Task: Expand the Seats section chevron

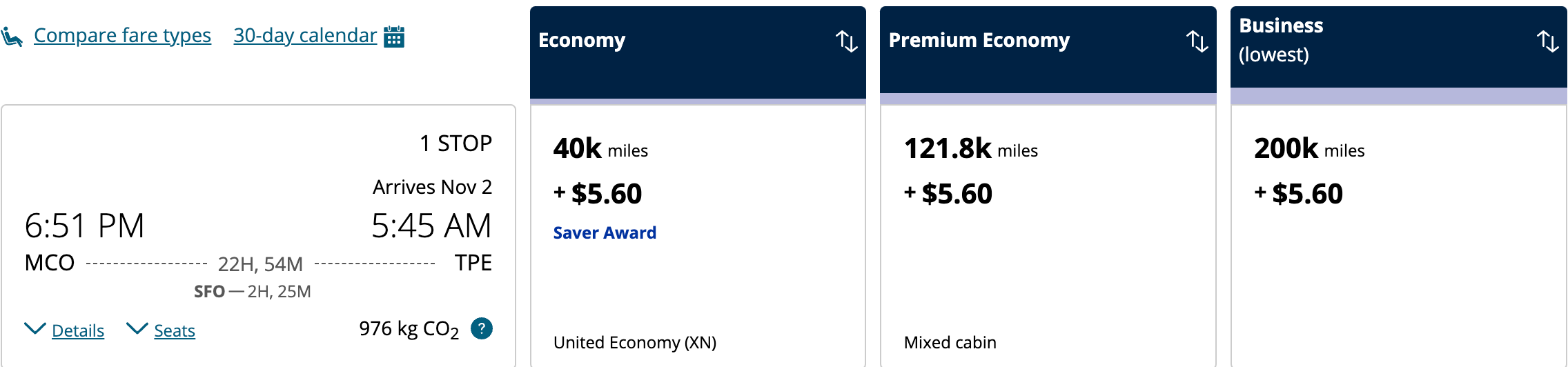Action: click(x=137, y=328)
